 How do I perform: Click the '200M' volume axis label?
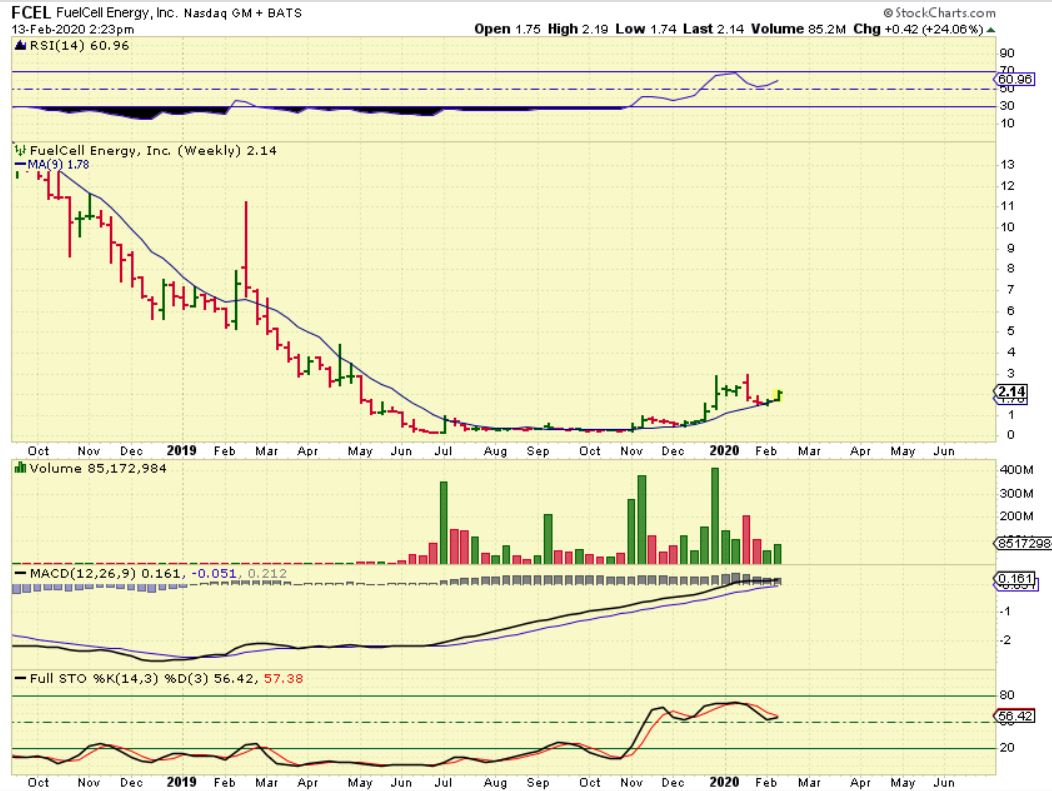coord(1016,516)
